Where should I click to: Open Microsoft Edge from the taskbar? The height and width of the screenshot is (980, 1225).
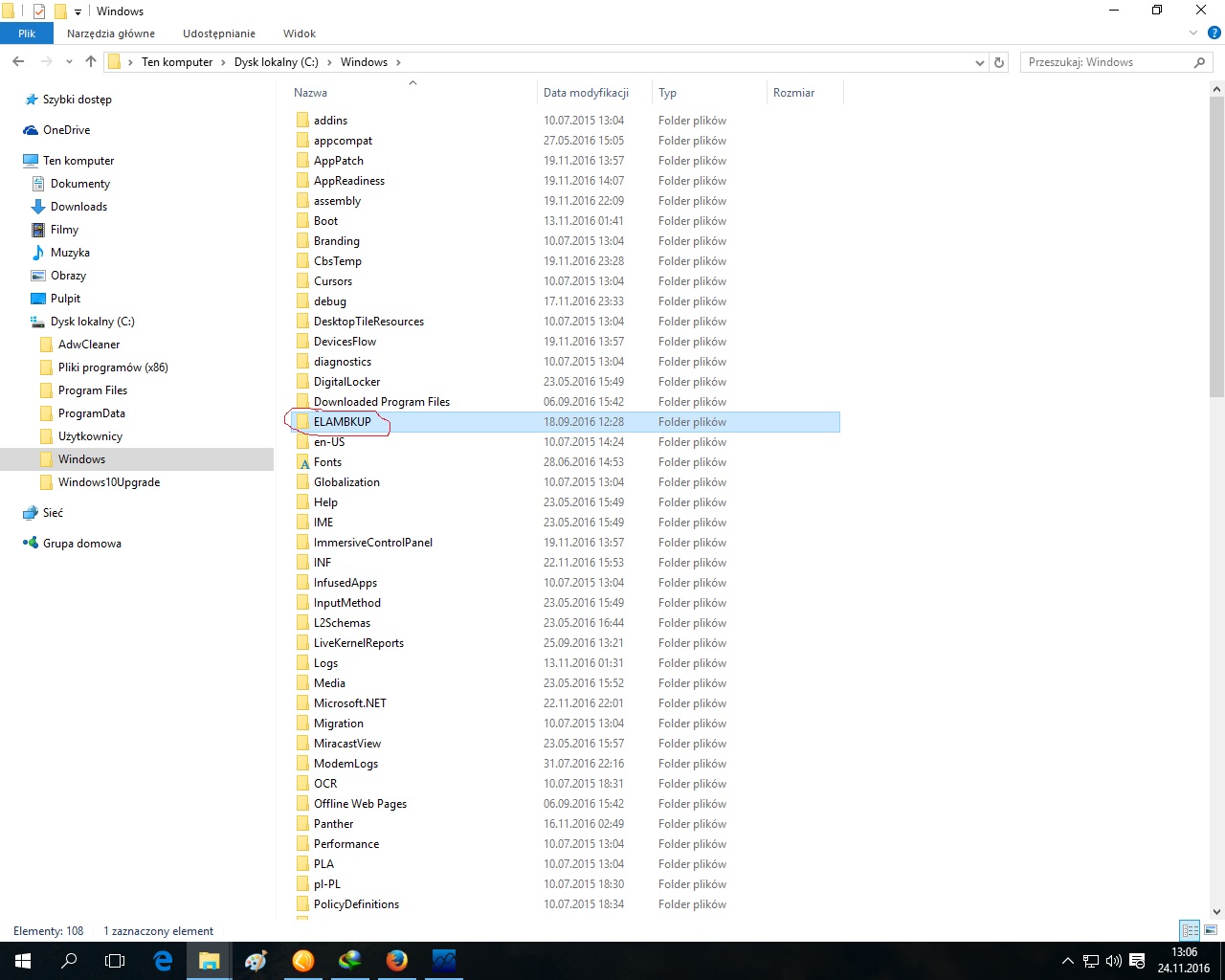(163, 960)
